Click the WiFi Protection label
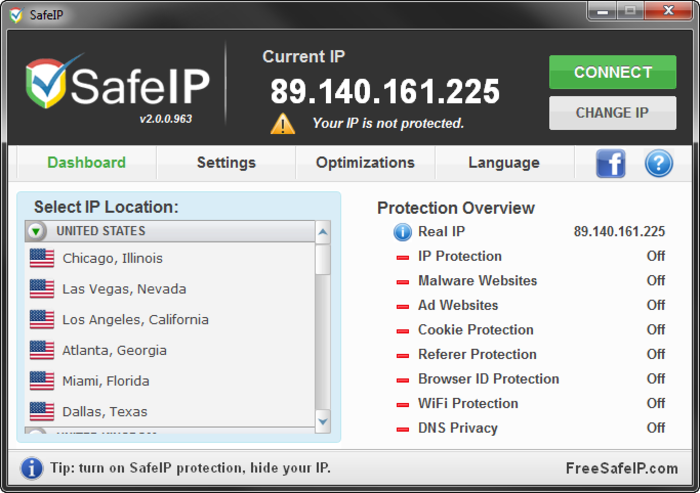 [x=468, y=403]
